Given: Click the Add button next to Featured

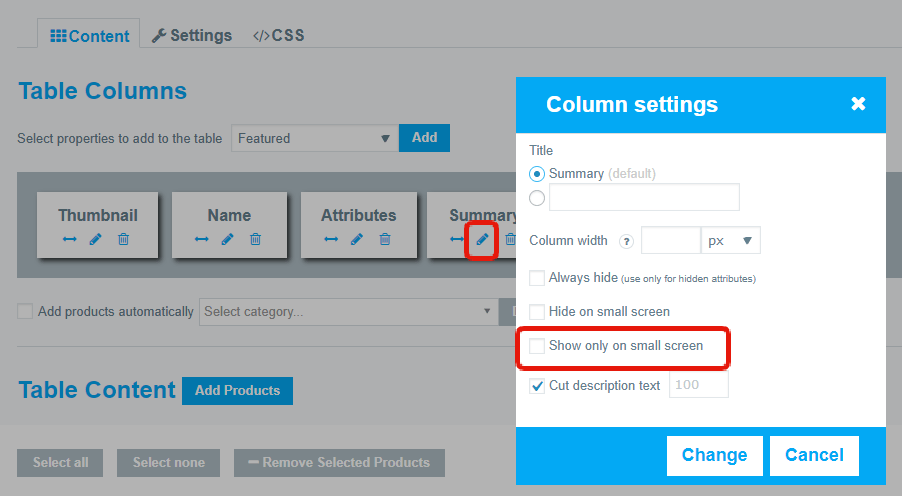Looking at the screenshot, I should click(425, 138).
